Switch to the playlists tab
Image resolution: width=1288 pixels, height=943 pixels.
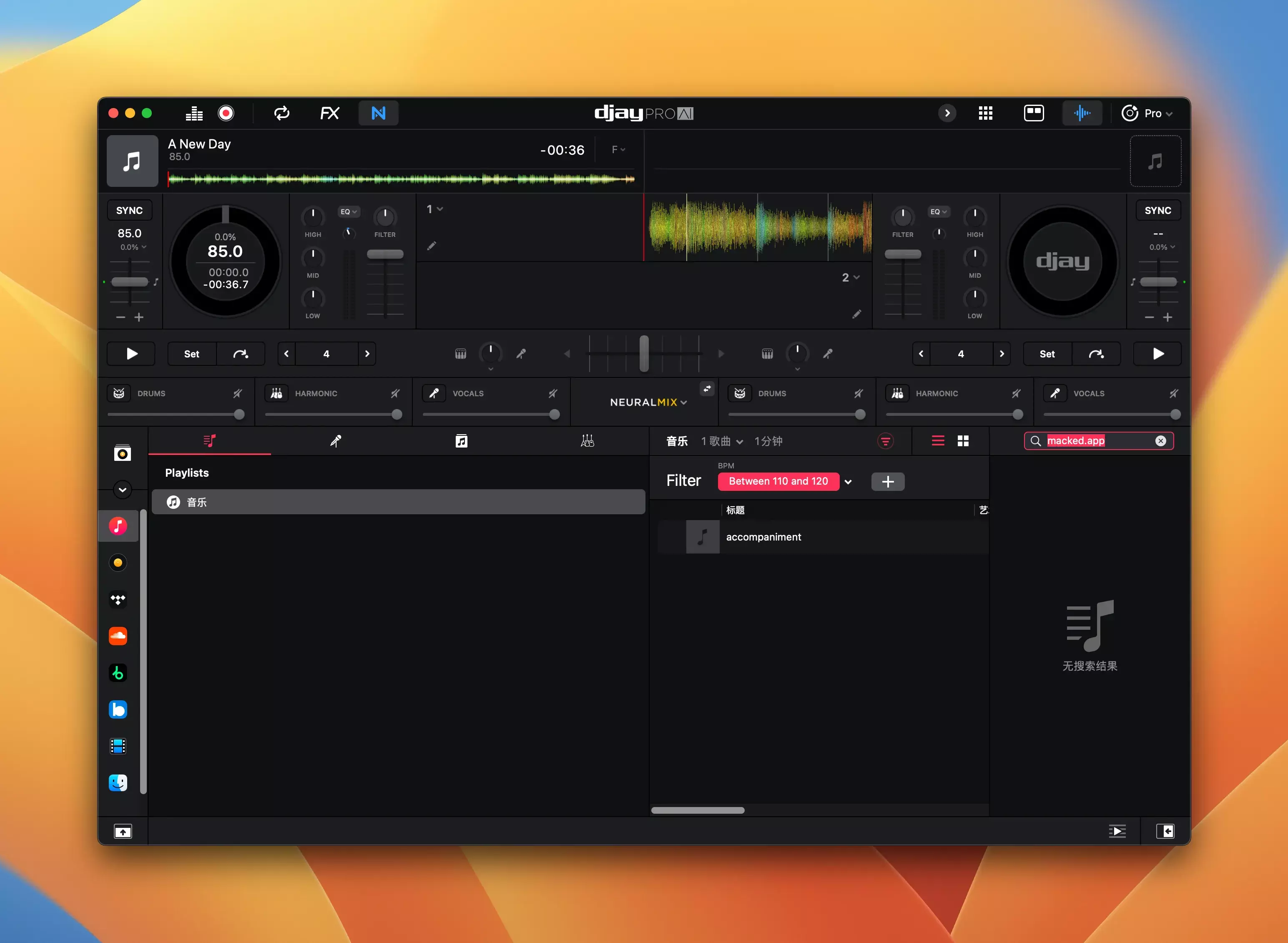[x=209, y=441]
